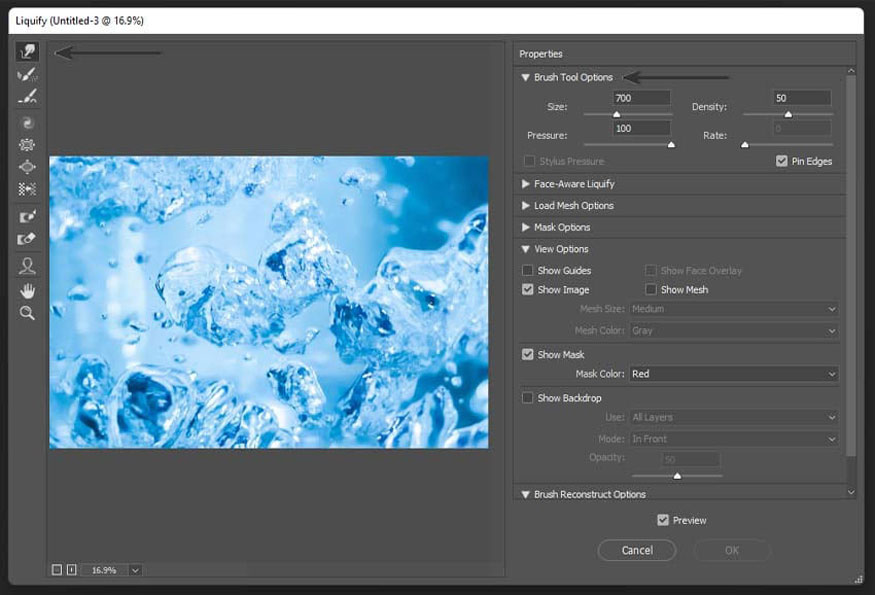The width and height of the screenshot is (875, 595).
Task: Select the Twirl Clockwise tool
Action: tap(27, 123)
